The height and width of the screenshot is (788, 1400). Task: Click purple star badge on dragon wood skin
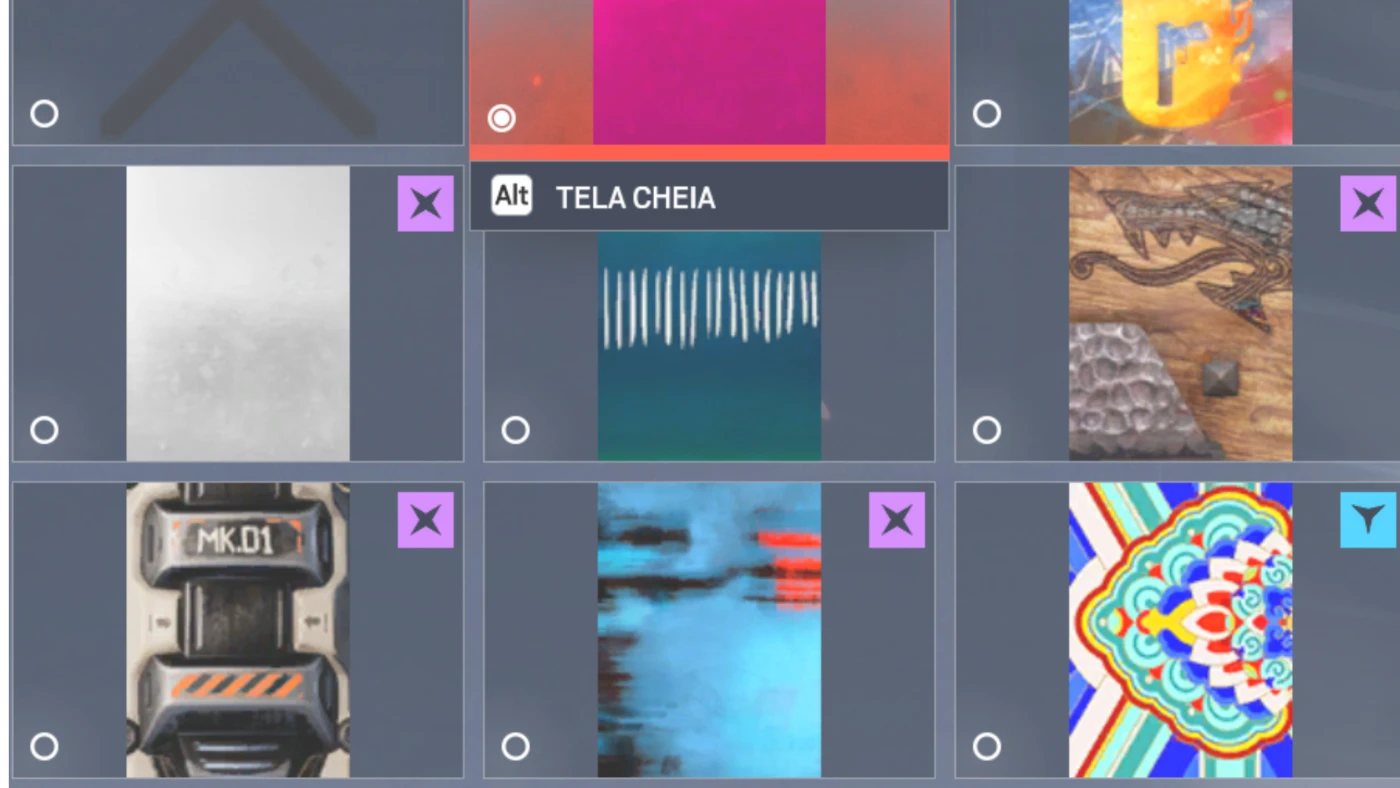(1368, 204)
